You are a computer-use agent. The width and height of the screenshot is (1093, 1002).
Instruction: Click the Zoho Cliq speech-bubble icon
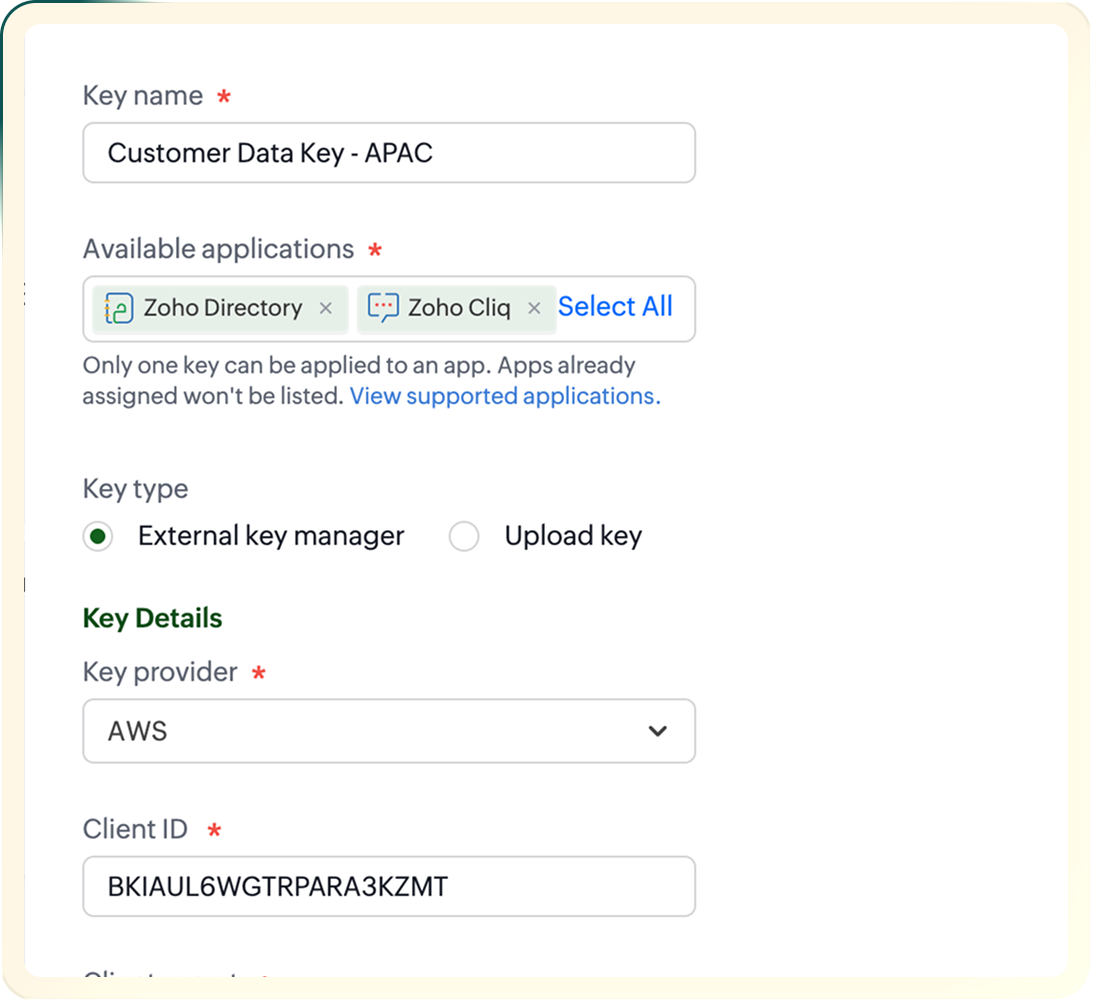tap(382, 308)
